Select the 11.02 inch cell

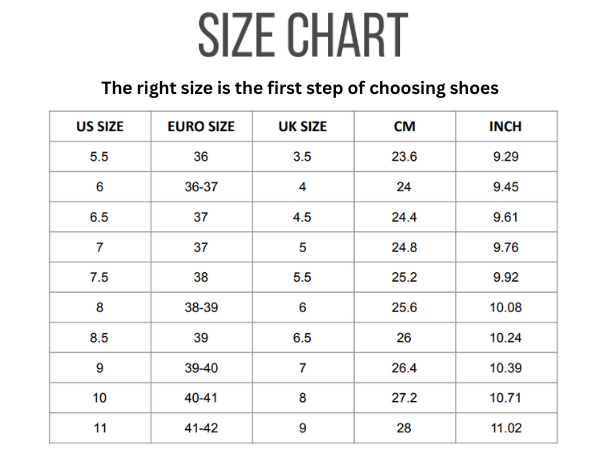pyautogui.click(x=505, y=428)
